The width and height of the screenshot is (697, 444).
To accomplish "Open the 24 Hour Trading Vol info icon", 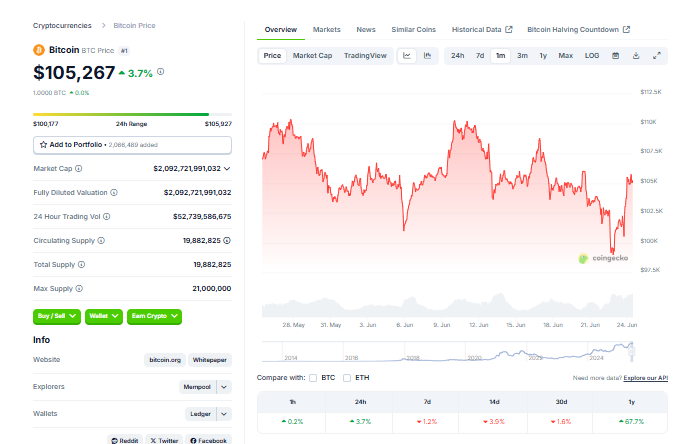I will coord(107,216).
